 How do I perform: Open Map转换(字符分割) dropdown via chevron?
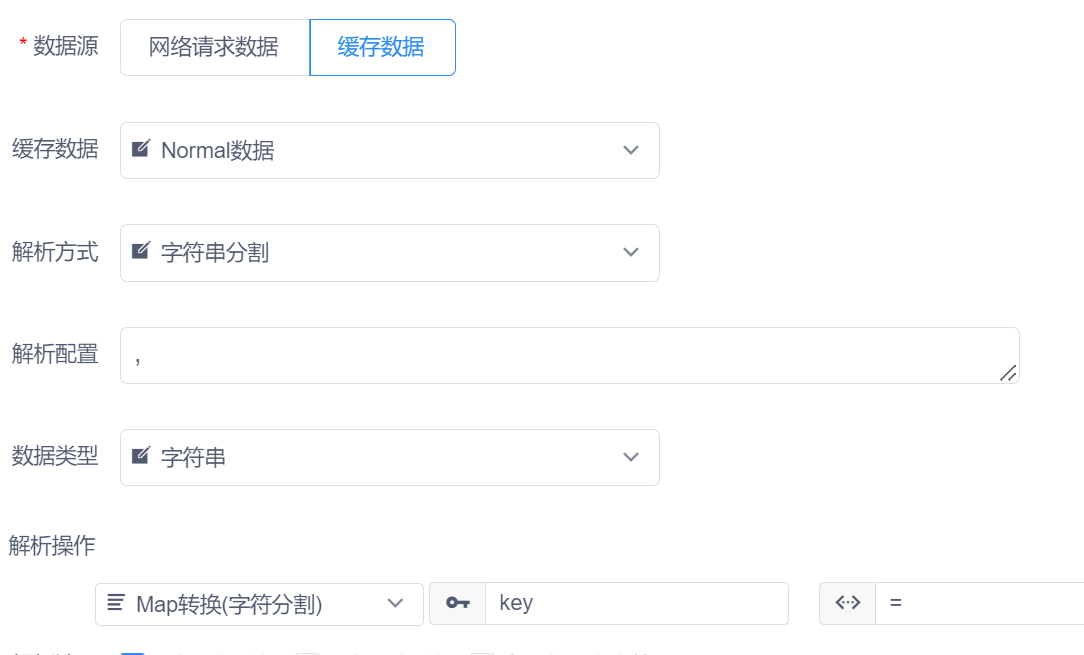(396, 603)
